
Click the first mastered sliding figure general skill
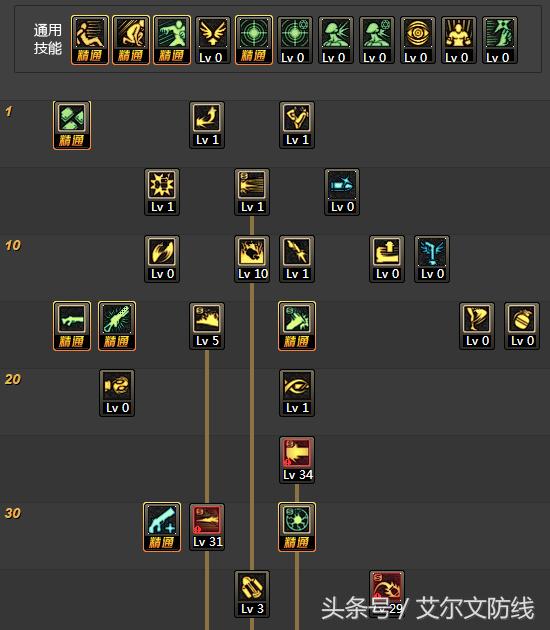[x=90, y=40]
